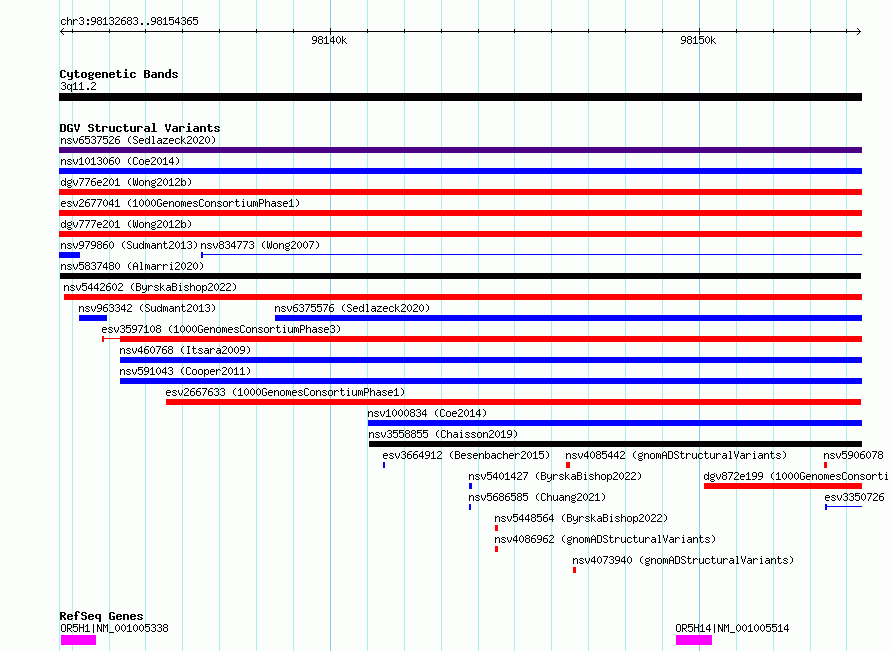Open the nsv1013060 (Coe2014) label
This screenshot has width=890, height=651.
[x=120, y=161]
